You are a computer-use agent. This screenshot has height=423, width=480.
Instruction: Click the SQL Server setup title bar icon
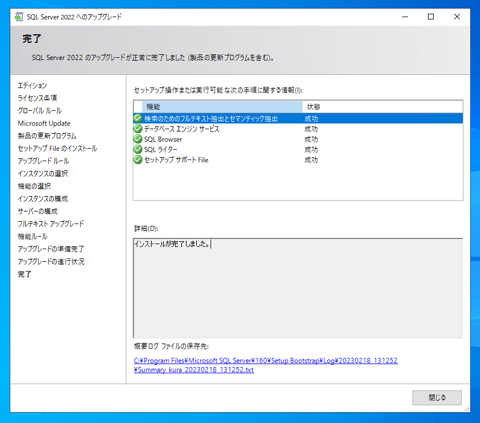pyautogui.click(x=19, y=17)
